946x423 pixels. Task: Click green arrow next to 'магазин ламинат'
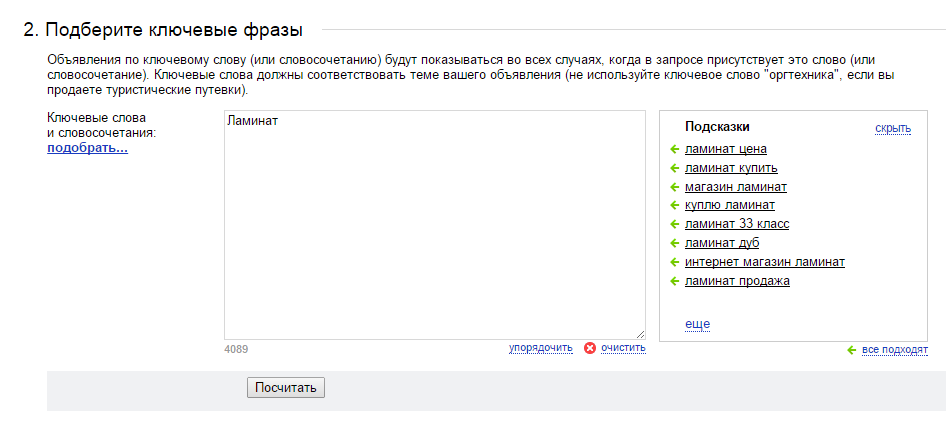coord(675,187)
